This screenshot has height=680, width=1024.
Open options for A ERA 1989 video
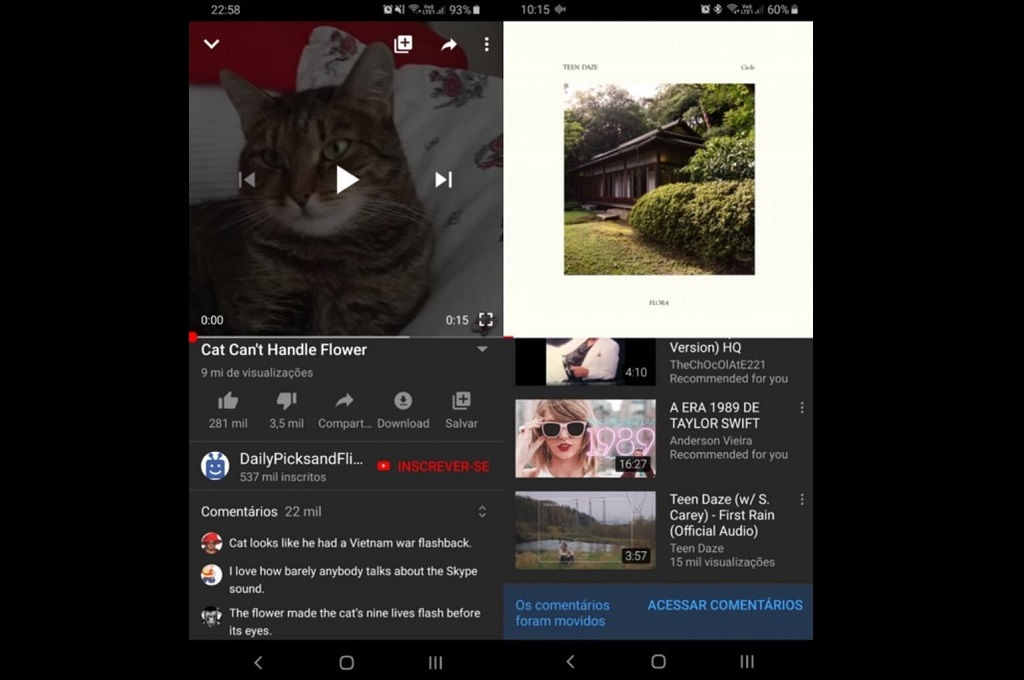801,408
